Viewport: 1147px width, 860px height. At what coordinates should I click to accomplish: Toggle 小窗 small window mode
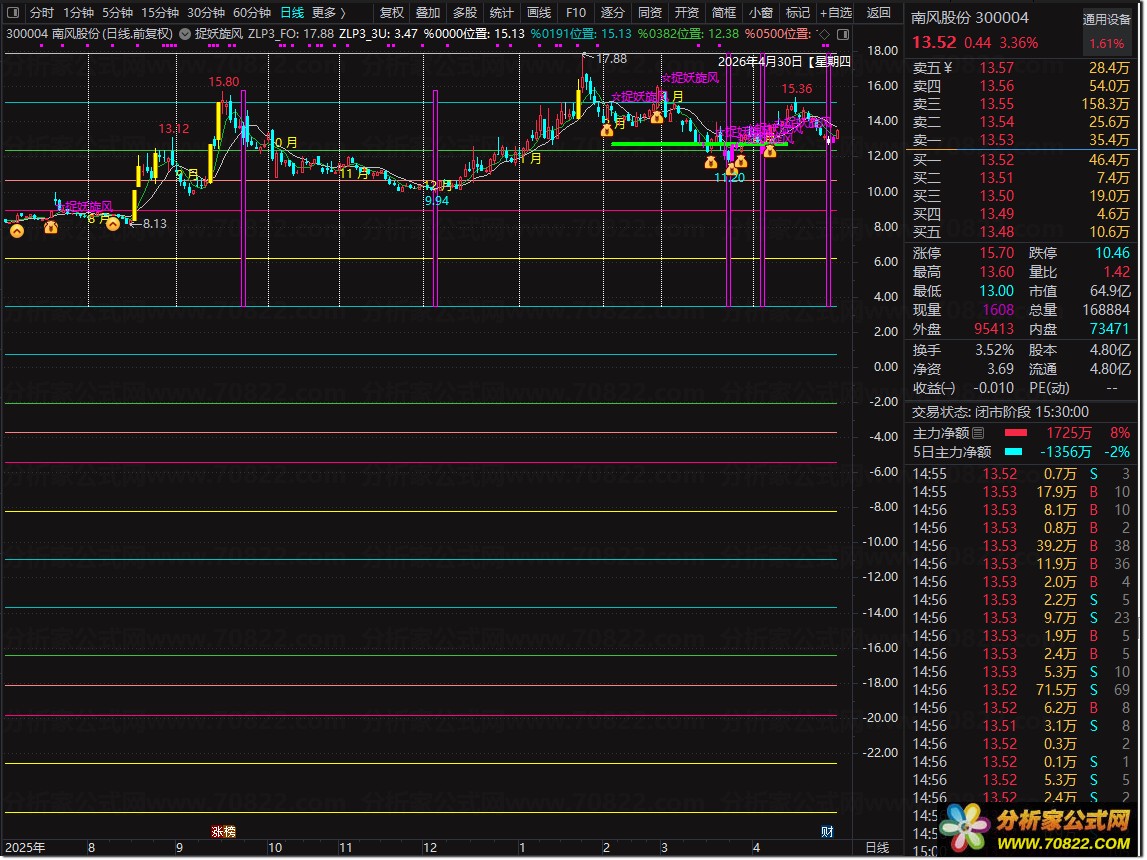761,12
